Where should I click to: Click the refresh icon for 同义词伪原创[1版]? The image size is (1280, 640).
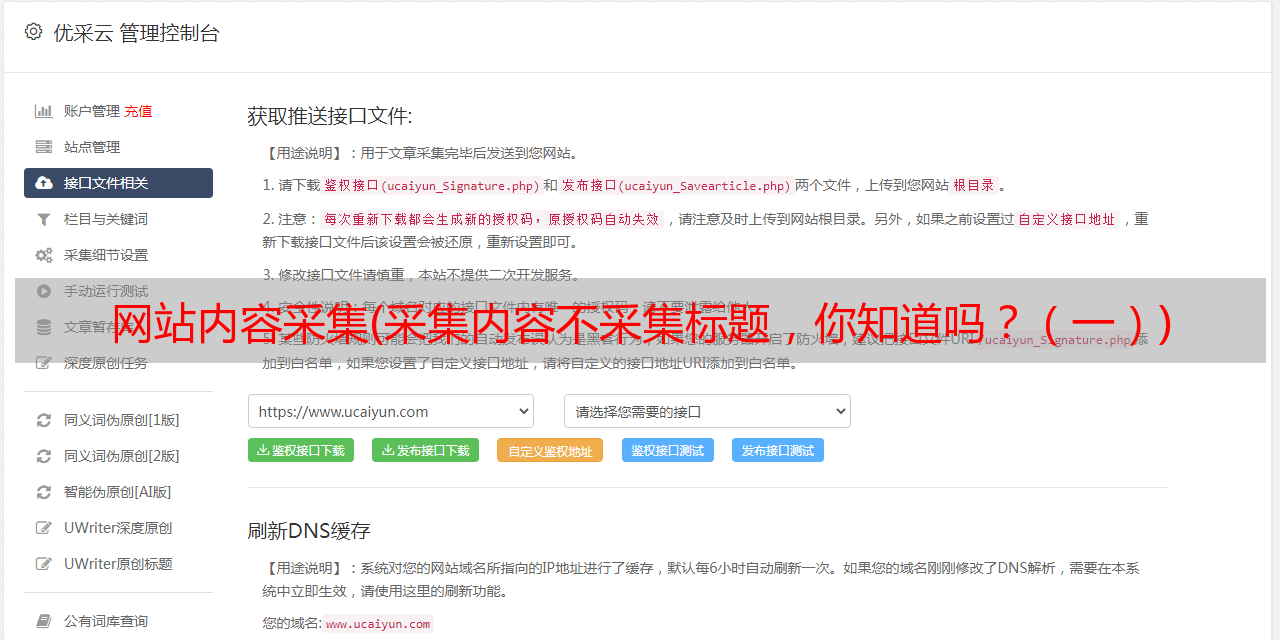(44, 420)
